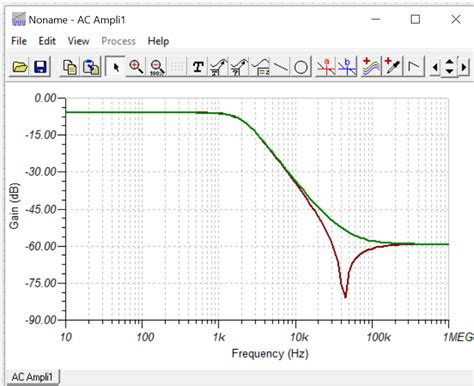Click the toolbar scroll right arrow
Screen dimensions: 474x386
pyautogui.click(x=464, y=67)
